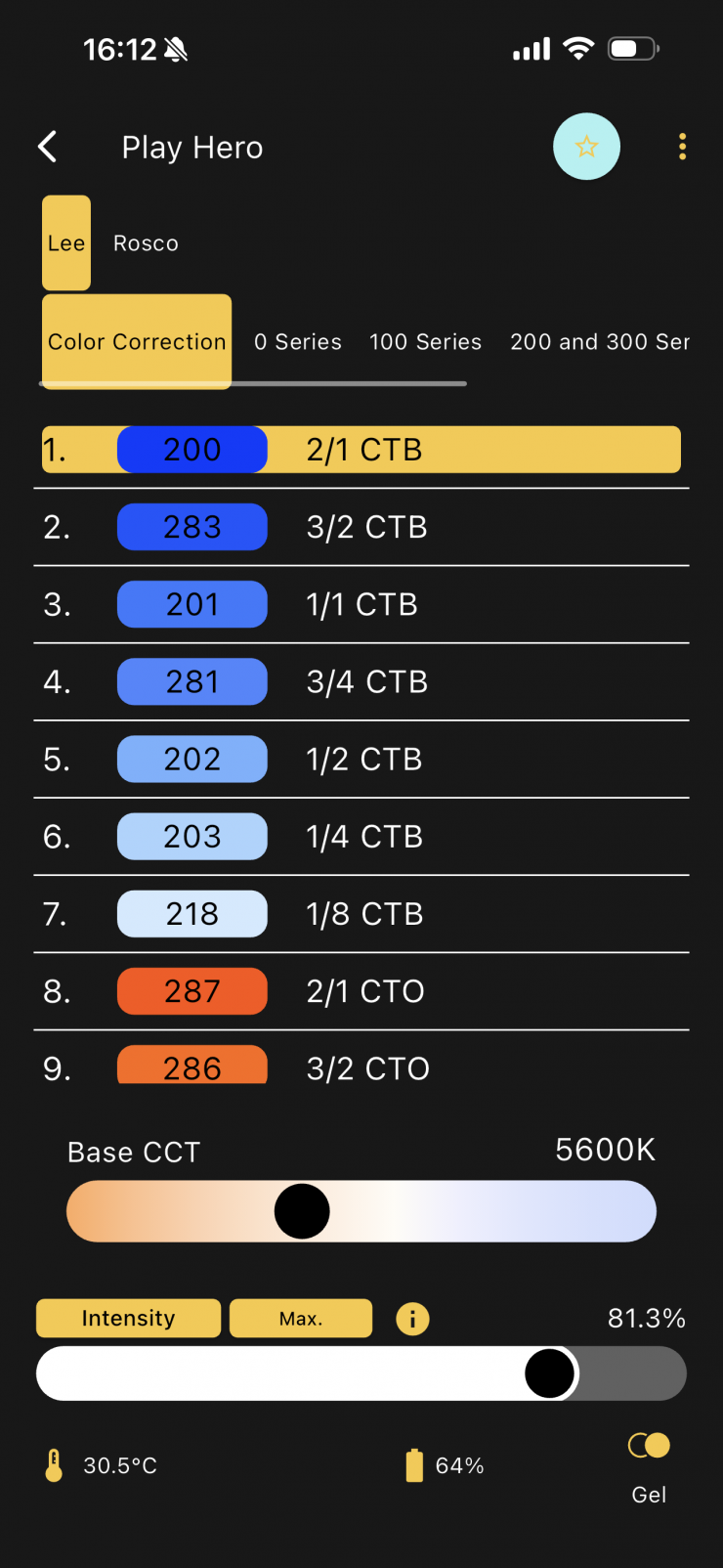Switch to the Rosco gel brand

coord(146,243)
